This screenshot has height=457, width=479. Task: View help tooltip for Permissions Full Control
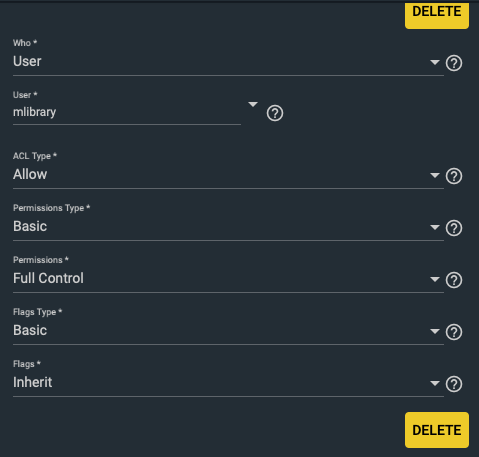click(x=454, y=280)
